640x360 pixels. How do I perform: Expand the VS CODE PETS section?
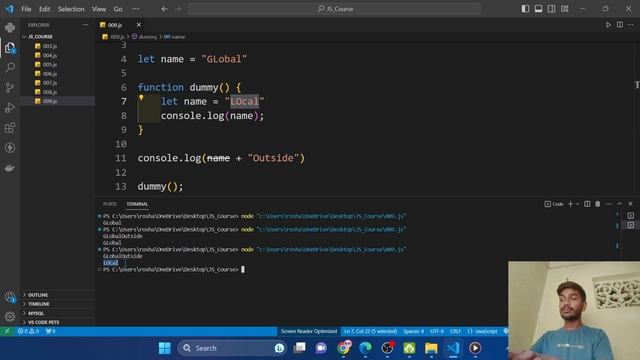[58, 322]
